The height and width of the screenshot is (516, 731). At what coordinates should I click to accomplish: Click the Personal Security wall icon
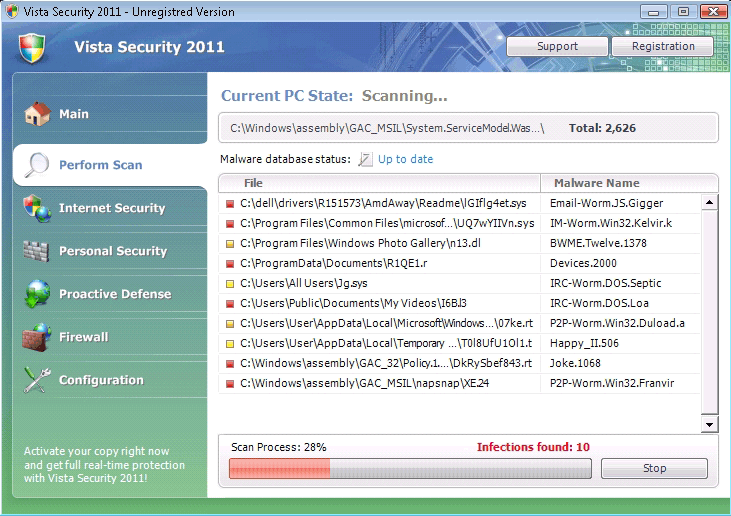37,251
